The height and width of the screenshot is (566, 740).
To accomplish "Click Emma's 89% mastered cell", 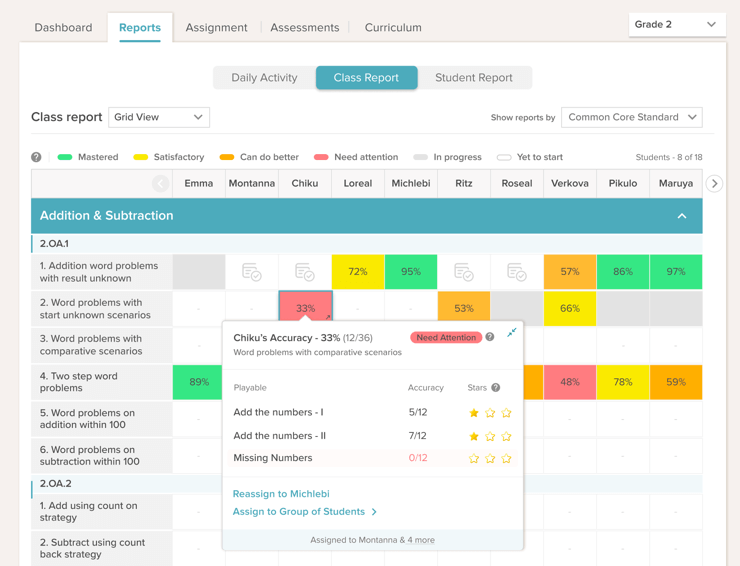I will pyautogui.click(x=199, y=382).
